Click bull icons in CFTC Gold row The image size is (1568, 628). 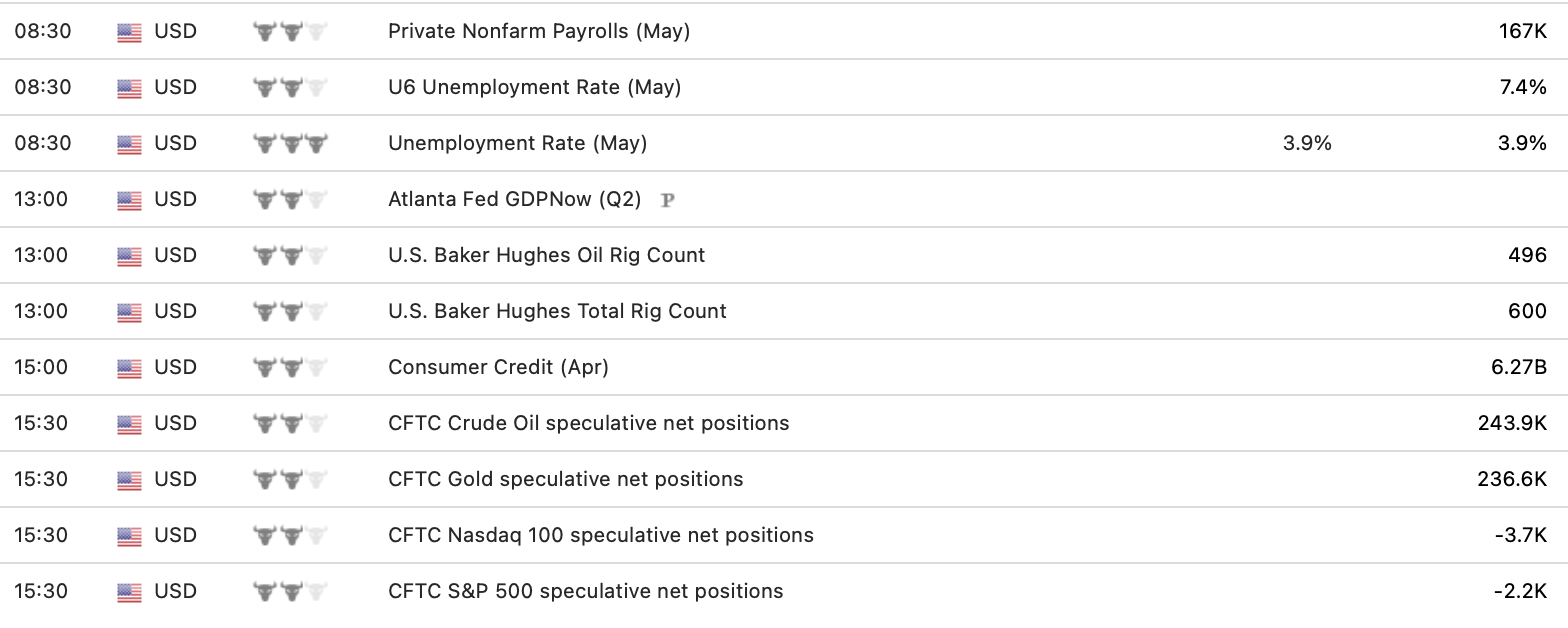(x=291, y=480)
